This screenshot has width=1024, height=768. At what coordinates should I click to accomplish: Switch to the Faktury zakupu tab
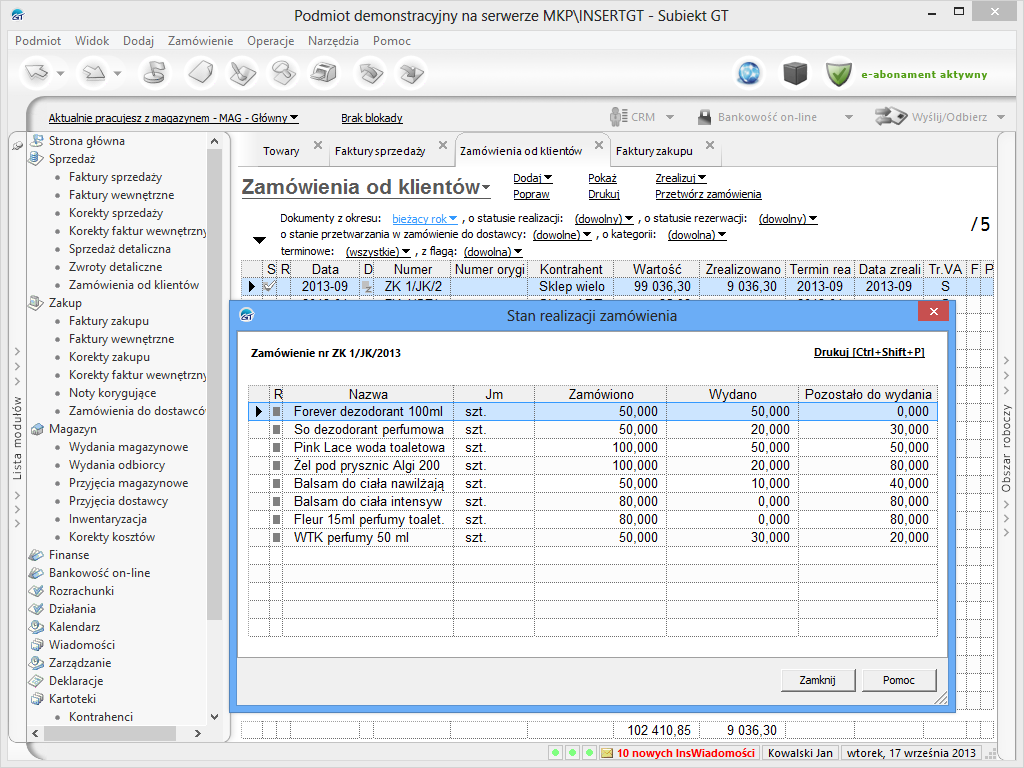click(653, 151)
